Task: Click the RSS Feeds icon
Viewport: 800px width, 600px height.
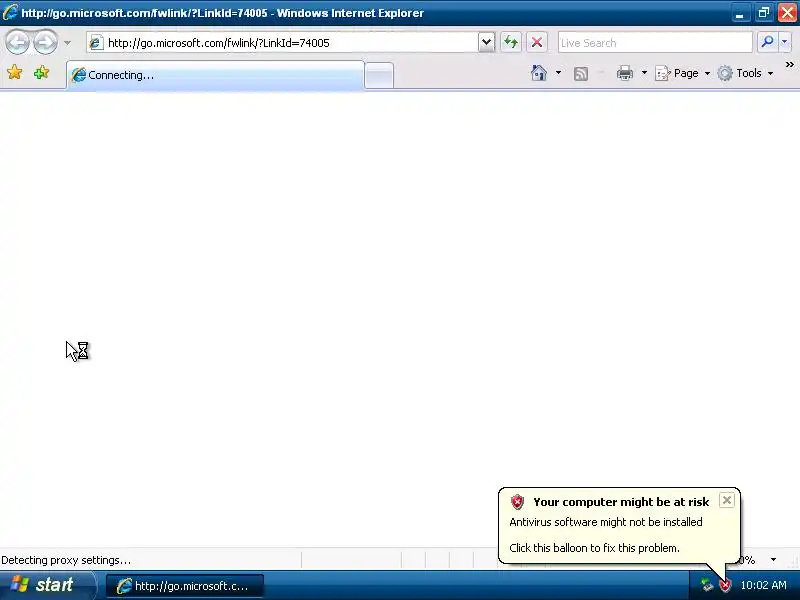Action: coord(581,73)
